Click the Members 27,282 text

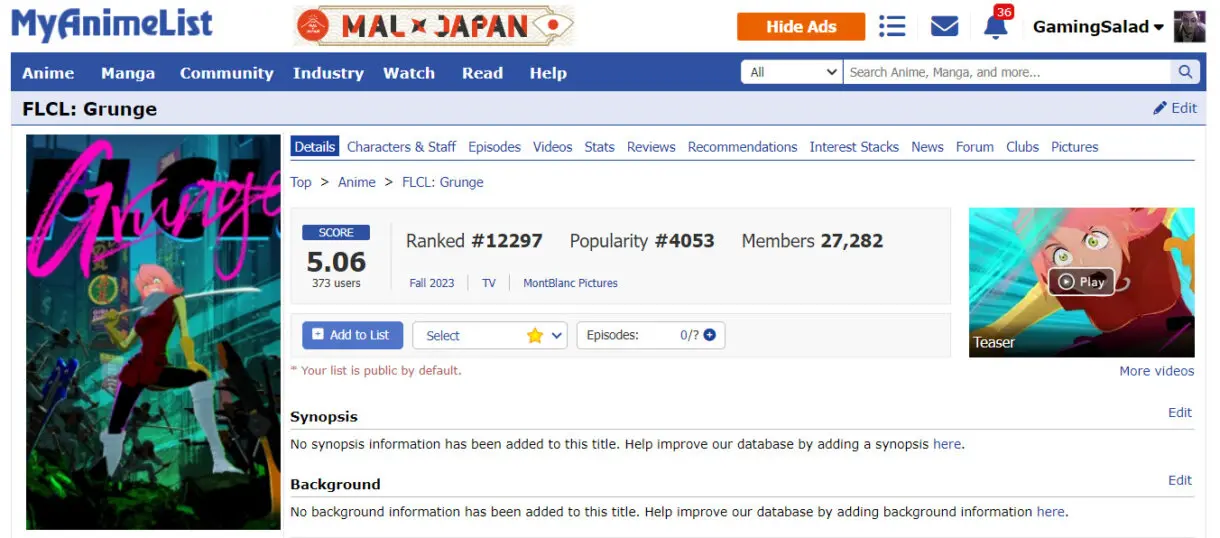(x=812, y=241)
